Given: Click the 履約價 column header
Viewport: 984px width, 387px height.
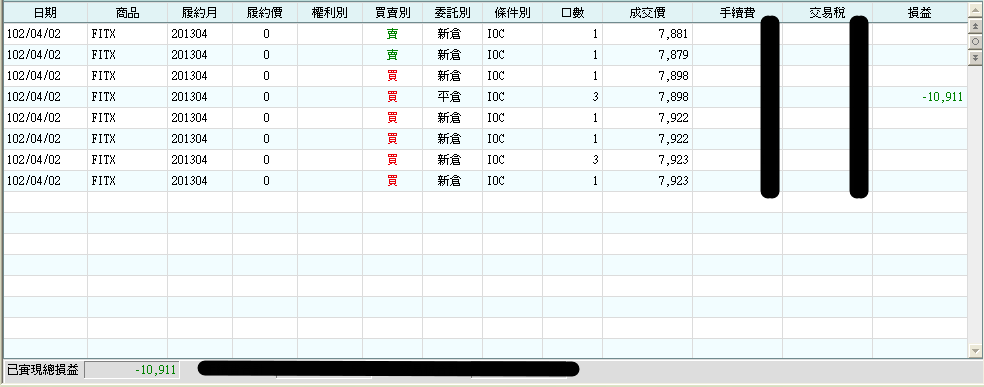Looking at the screenshot, I should coord(265,13).
